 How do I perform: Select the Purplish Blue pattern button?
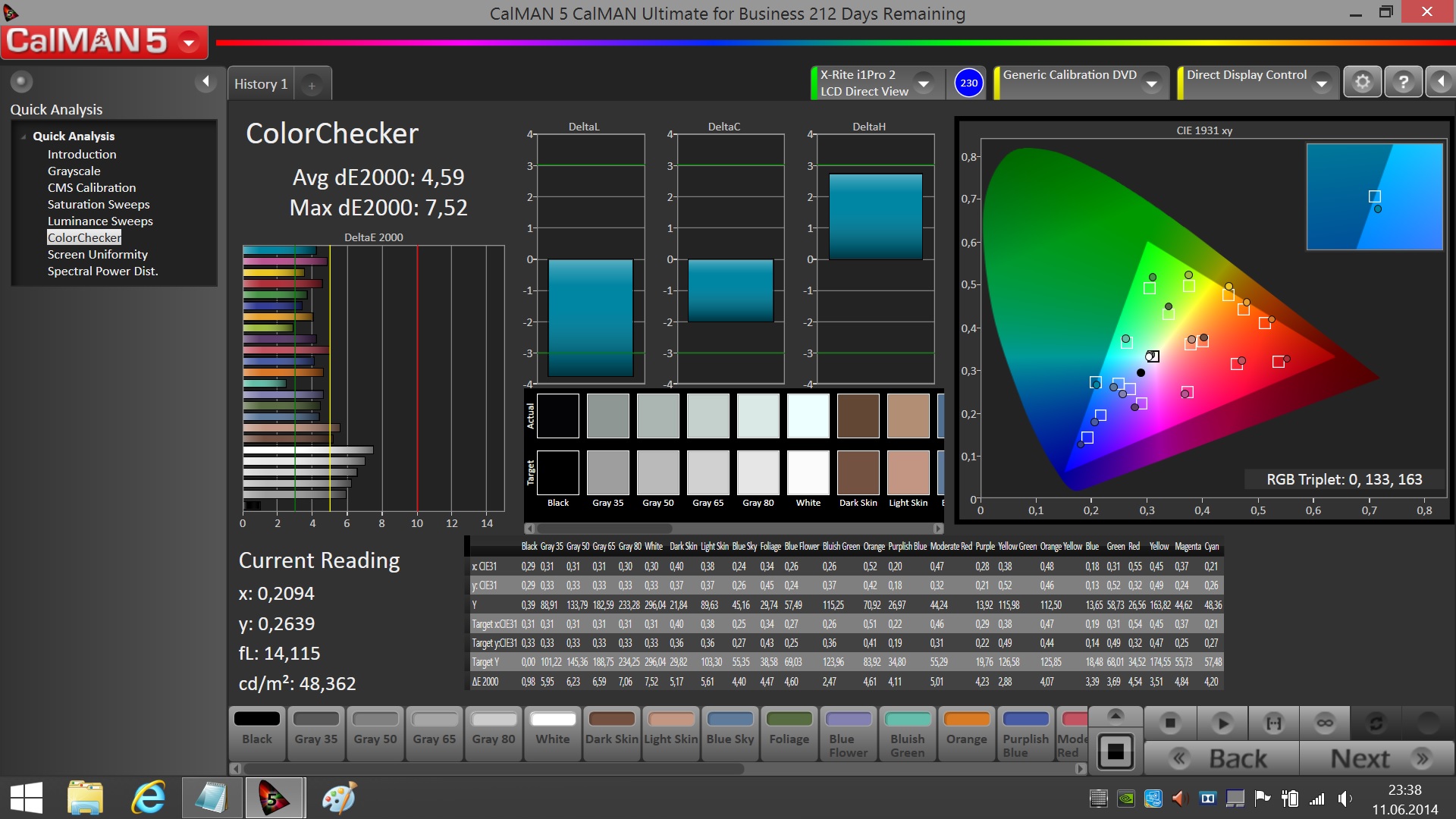(x=1026, y=733)
